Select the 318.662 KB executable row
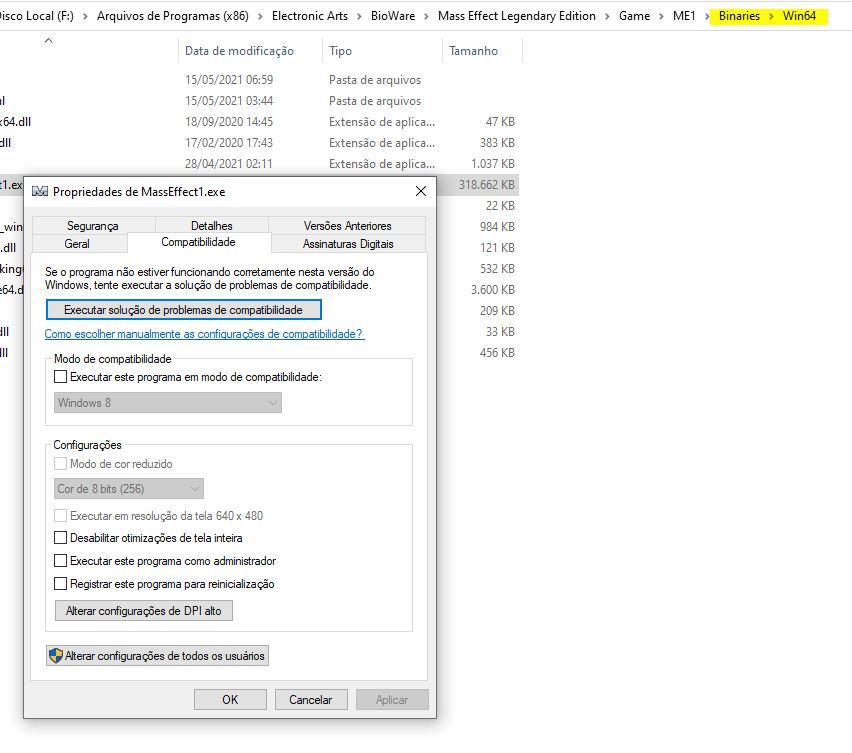This screenshot has width=852, height=753. 478,185
